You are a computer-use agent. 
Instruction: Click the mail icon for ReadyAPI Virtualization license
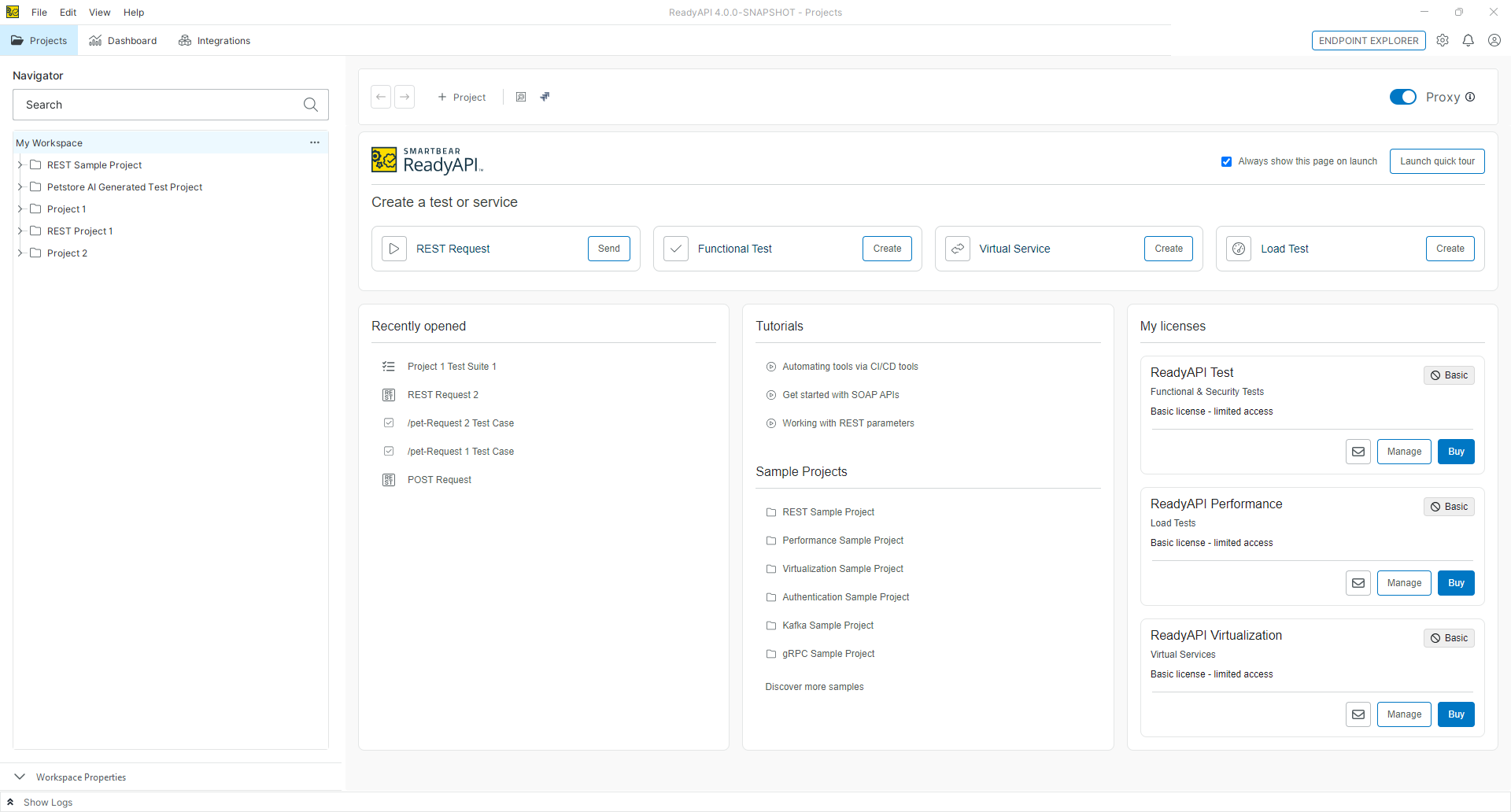tap(1358, 714)
